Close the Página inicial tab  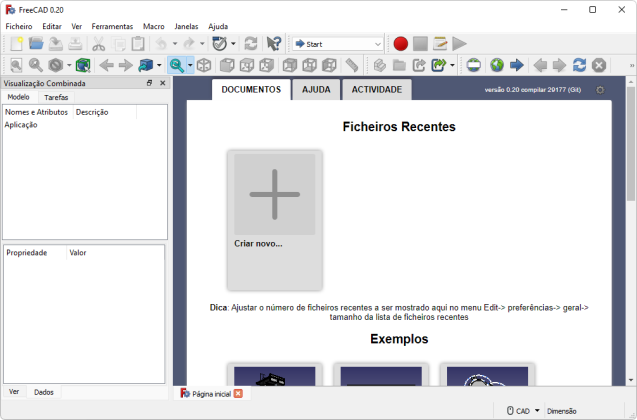(238, 394)
